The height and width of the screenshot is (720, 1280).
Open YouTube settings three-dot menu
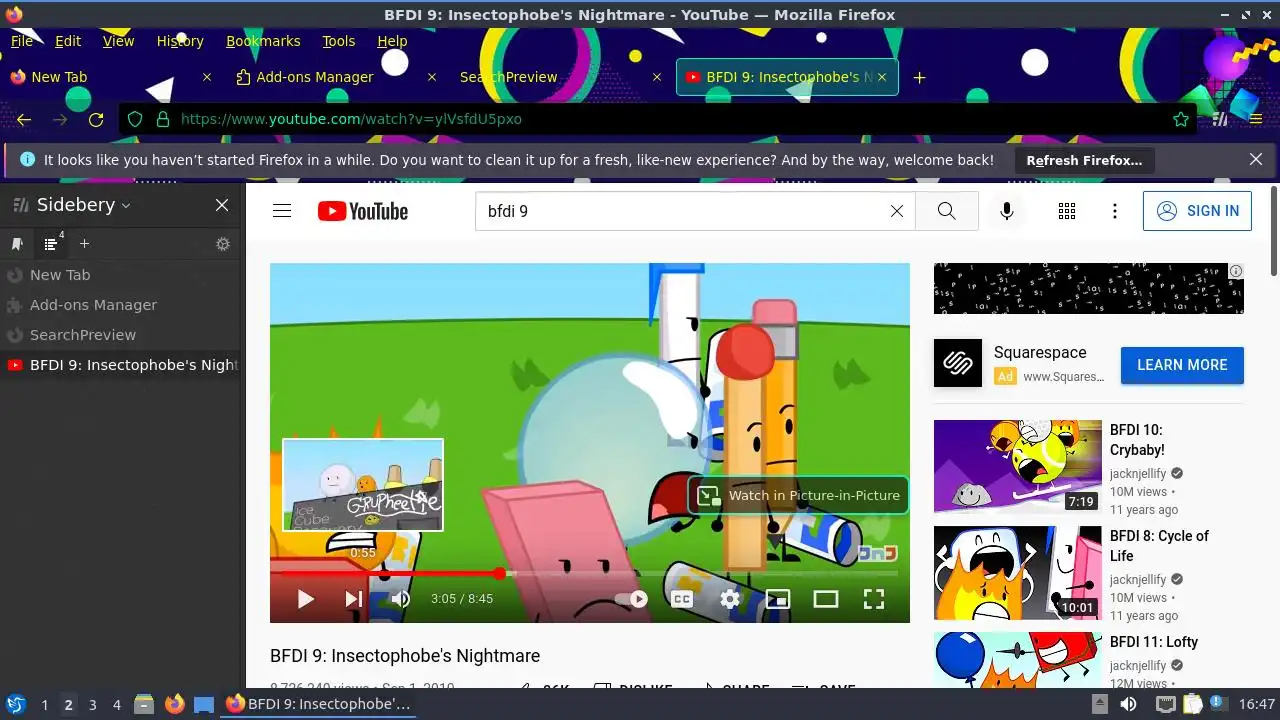[x=1115, y=211]
